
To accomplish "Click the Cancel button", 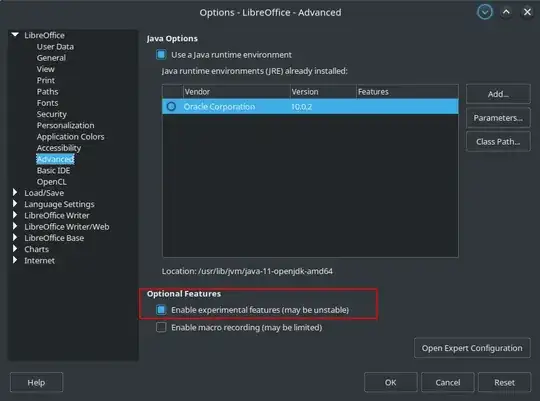I will (447, 382).
